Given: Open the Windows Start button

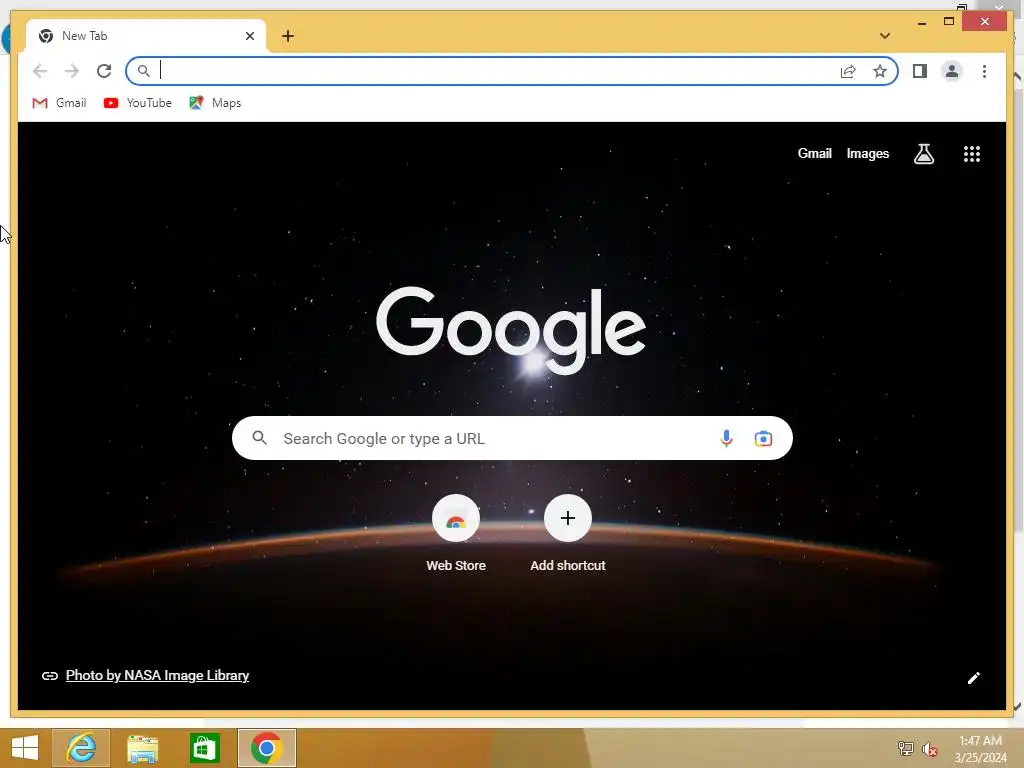Looking at the screenshot, I should pos(25,748).
